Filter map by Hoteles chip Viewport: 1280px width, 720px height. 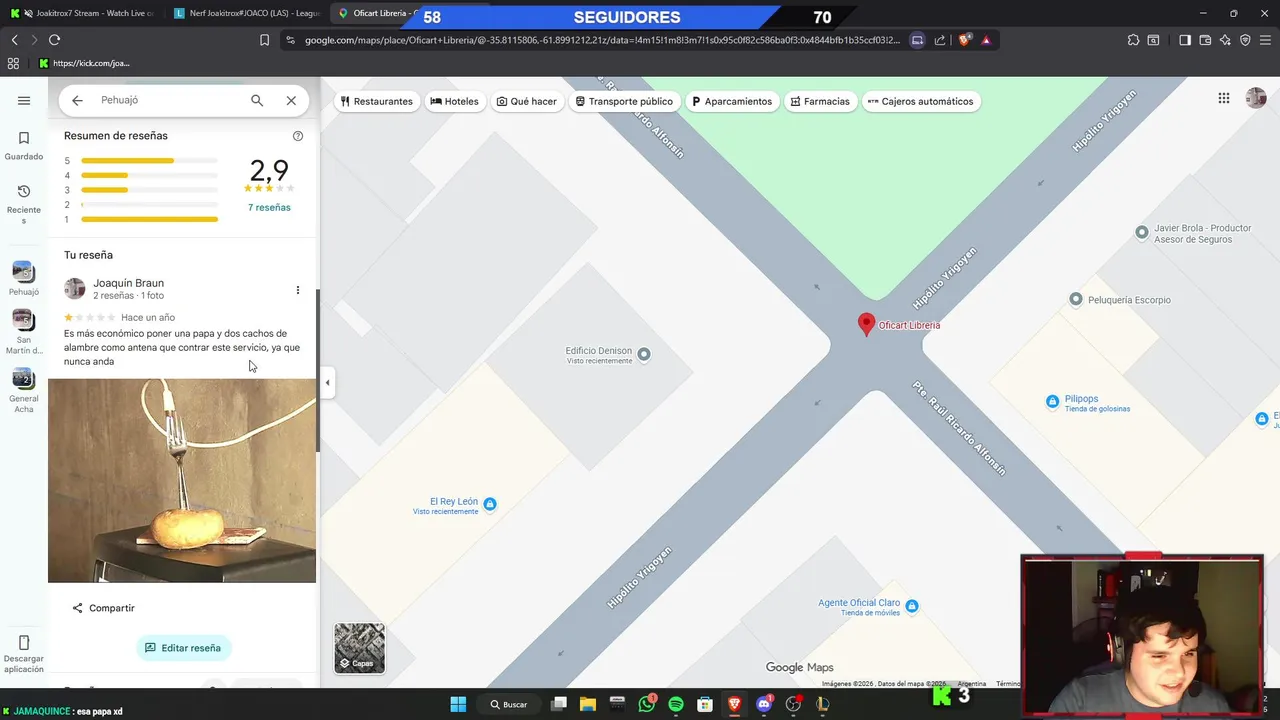click(x=454, y=101)
